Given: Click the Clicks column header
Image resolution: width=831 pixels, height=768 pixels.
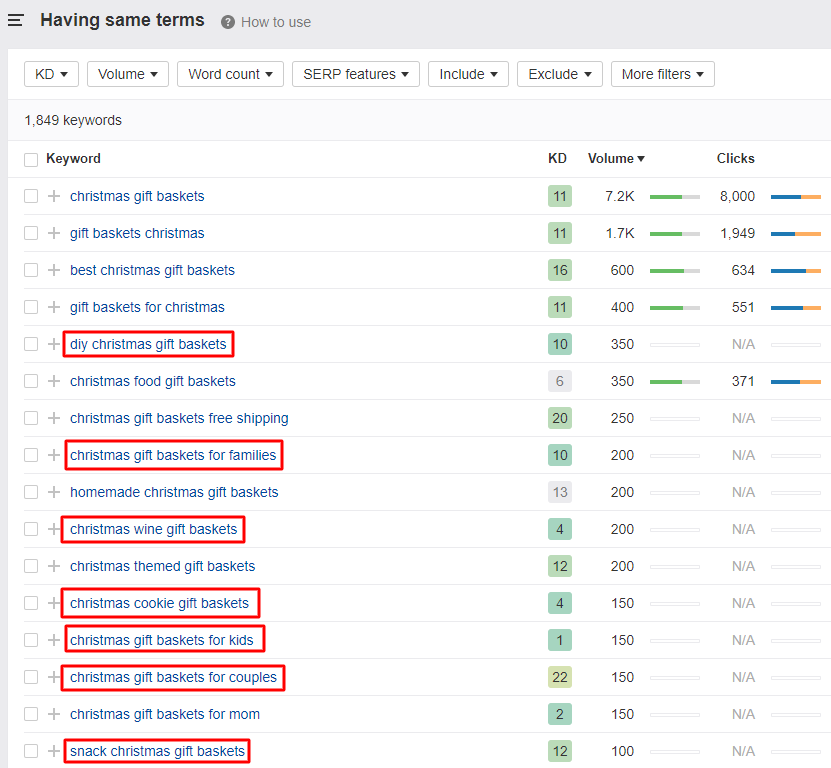Looking at the screenshot, I should tap(735, 158).
